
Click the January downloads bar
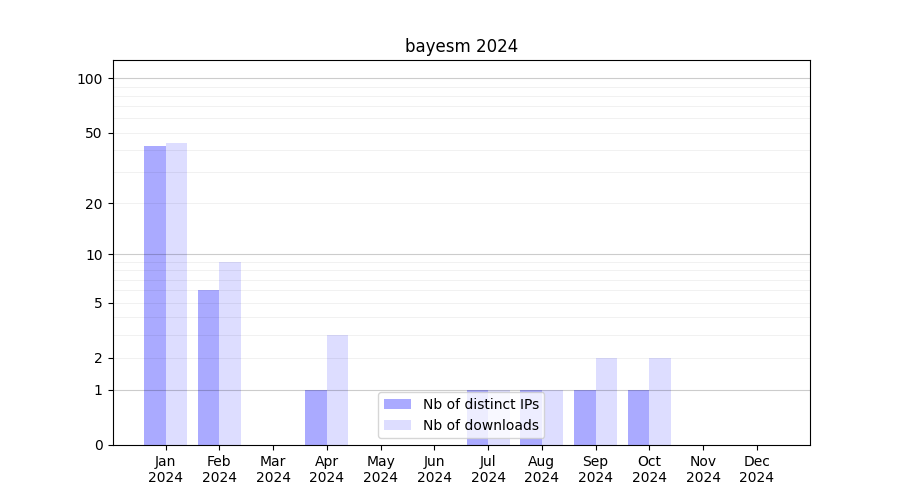tap(176, 294)
